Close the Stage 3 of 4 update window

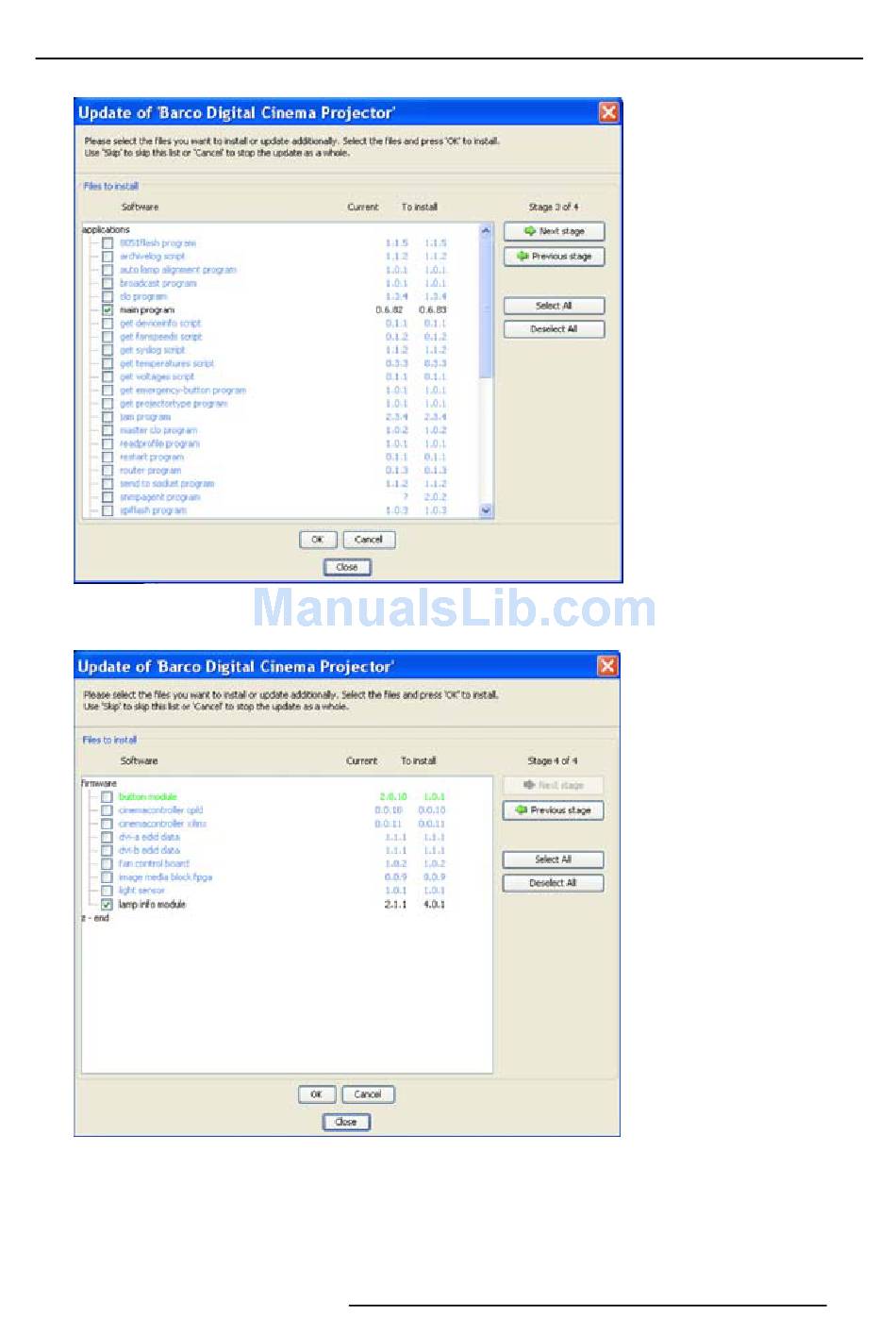click(608, 112)
